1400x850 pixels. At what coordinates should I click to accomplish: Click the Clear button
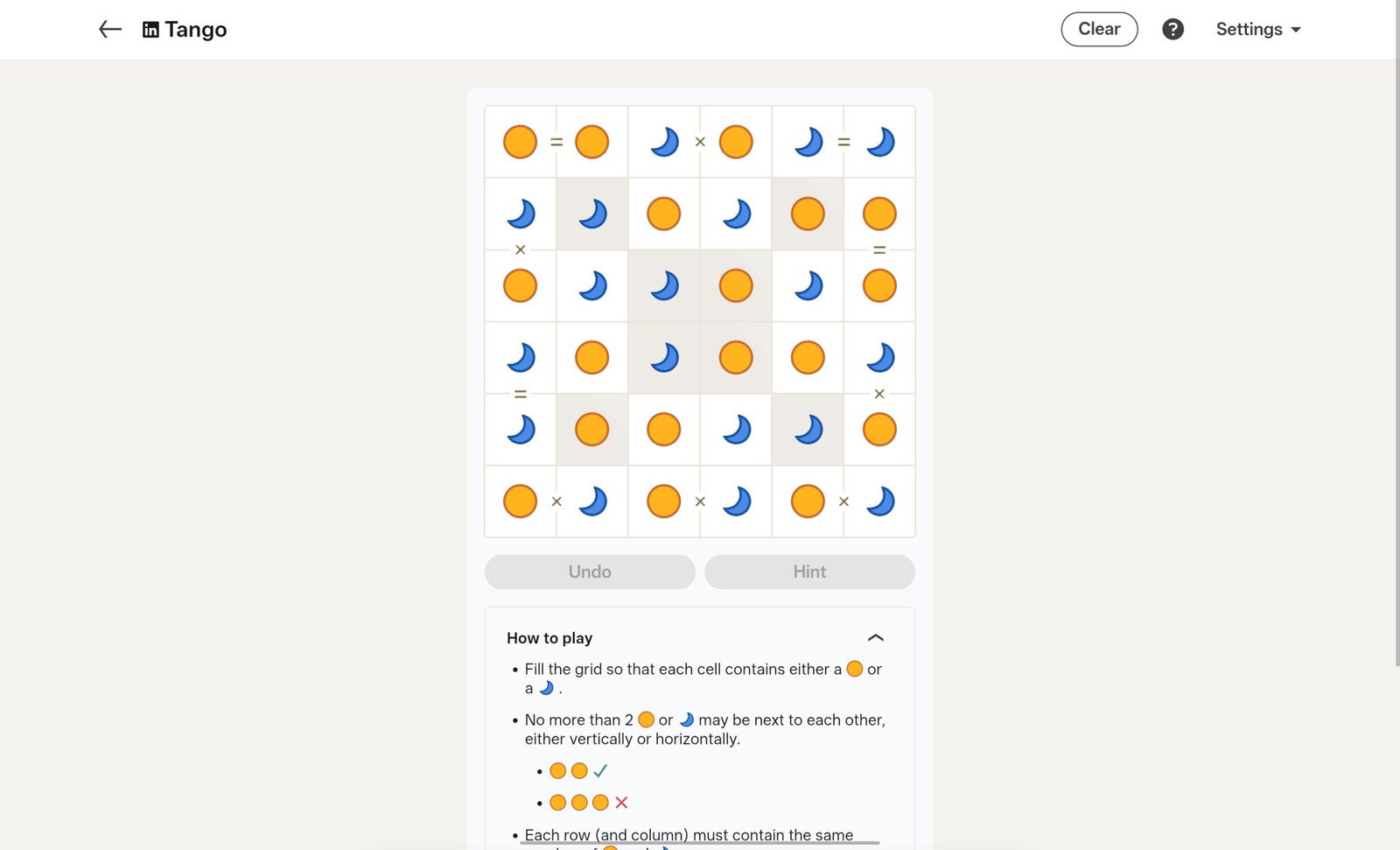(1099, 30)
